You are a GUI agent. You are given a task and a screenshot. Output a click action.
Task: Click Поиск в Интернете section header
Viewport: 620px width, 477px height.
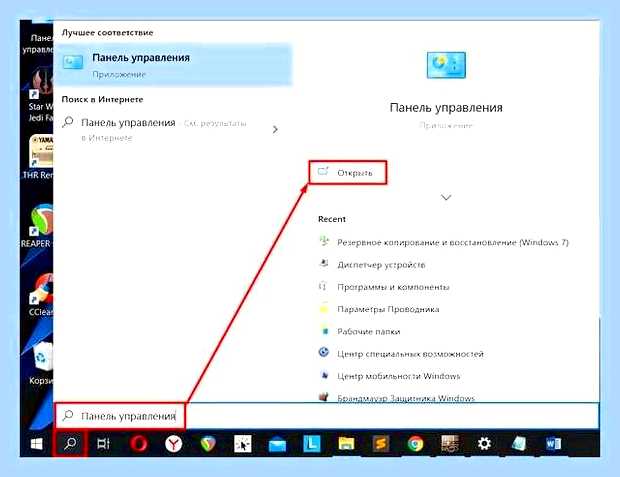102,99
